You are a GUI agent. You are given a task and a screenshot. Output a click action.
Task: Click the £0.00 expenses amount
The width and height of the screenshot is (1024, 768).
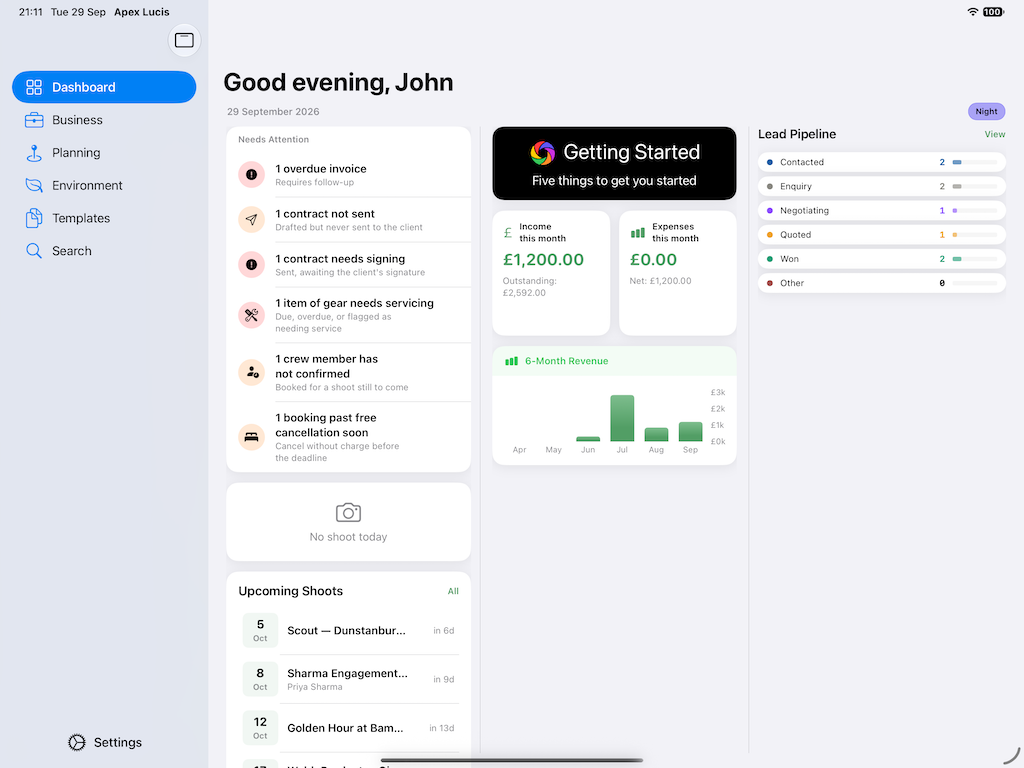[x=653, y=259]
